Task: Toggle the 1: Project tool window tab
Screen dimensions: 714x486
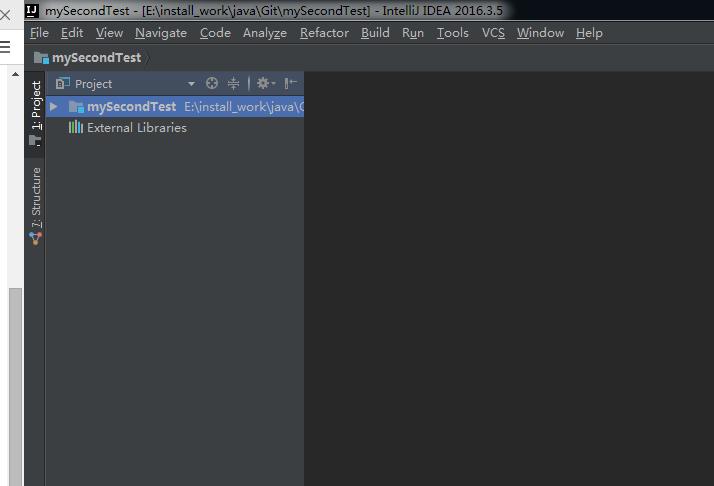Action: 36,114
